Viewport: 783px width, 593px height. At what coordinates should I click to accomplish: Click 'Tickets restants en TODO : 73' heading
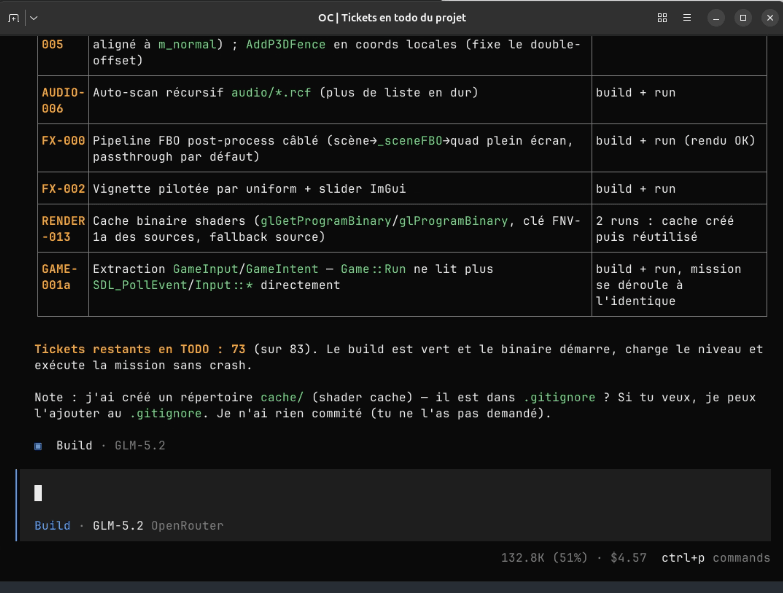point(140,349)
